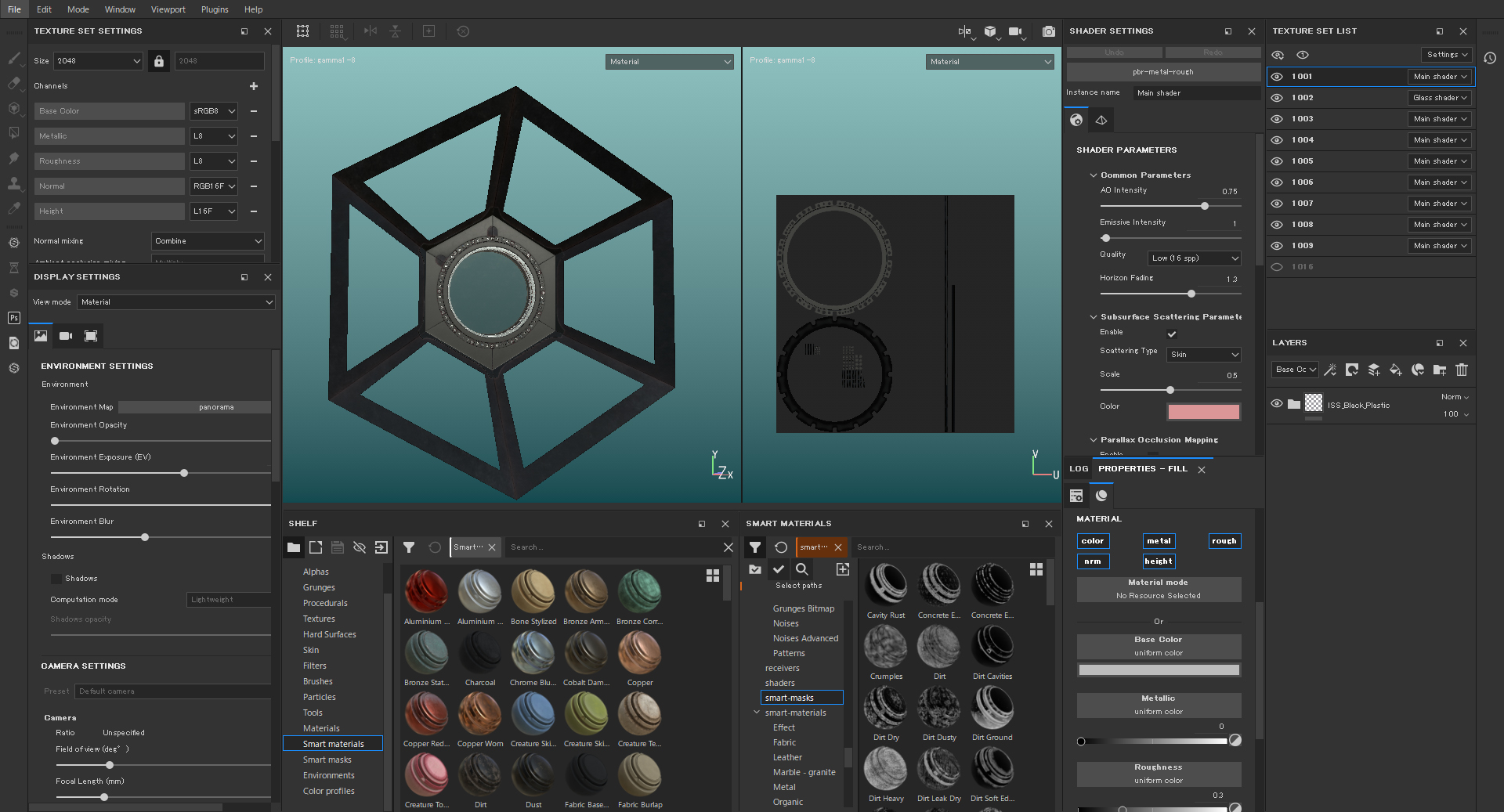Hide texture set 1009
Screen dimensions: 1504x812
(x=1277, y=246)
